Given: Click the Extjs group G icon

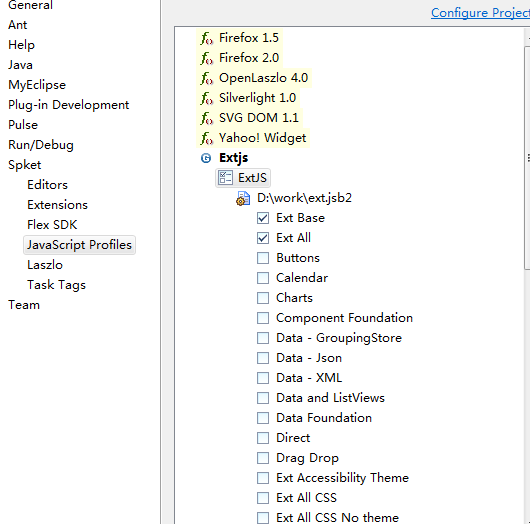Looking at the screenshot, I should tap(206, 158).
